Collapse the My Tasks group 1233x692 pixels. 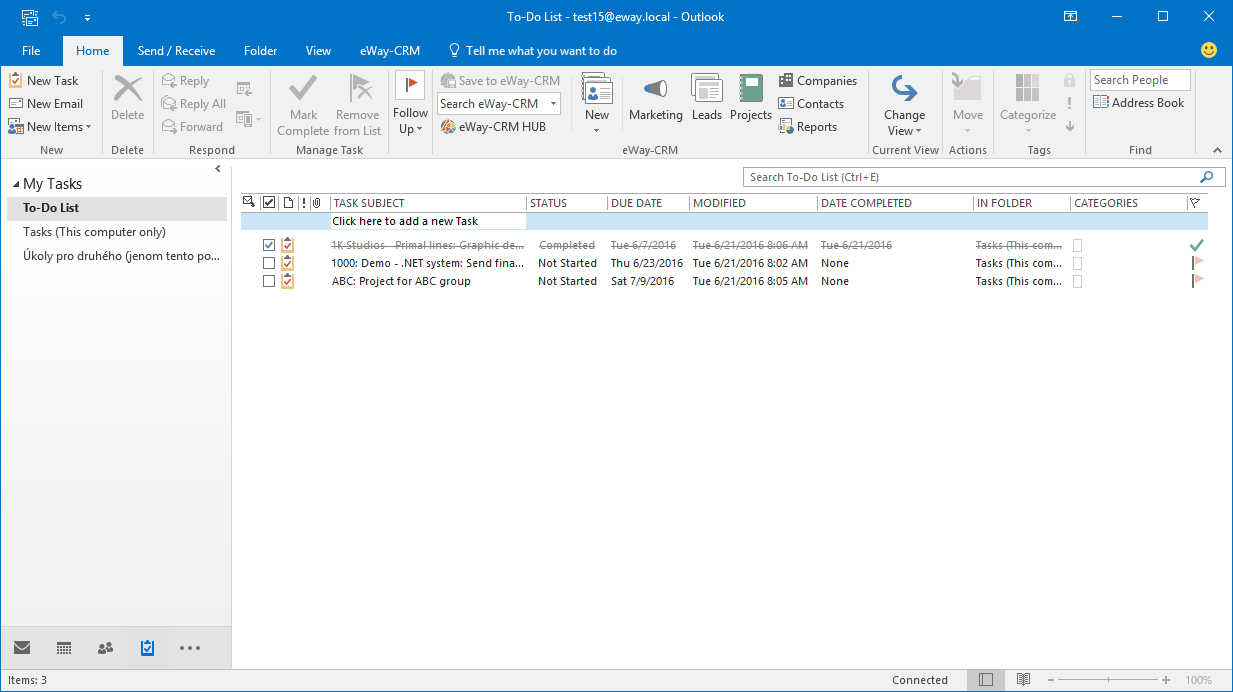pyautogui.click(x=15, y=185)
